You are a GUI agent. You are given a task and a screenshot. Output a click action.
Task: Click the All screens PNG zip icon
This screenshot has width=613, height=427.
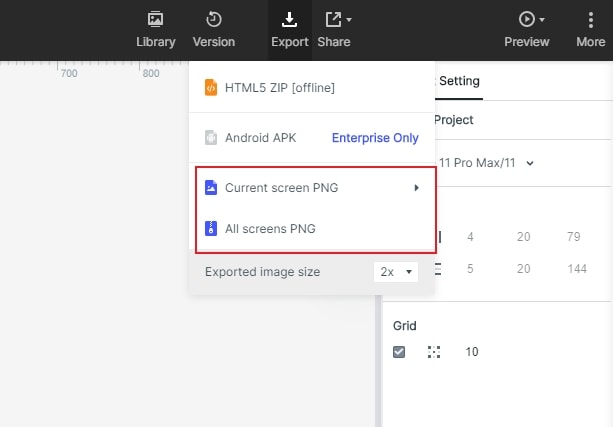pos(210,229)
